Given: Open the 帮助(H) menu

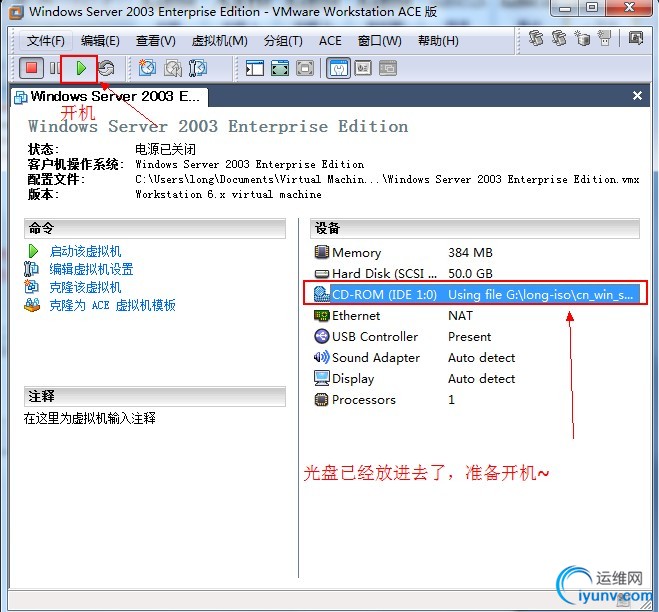Looking at the screenshot, I should coord(438,41).
